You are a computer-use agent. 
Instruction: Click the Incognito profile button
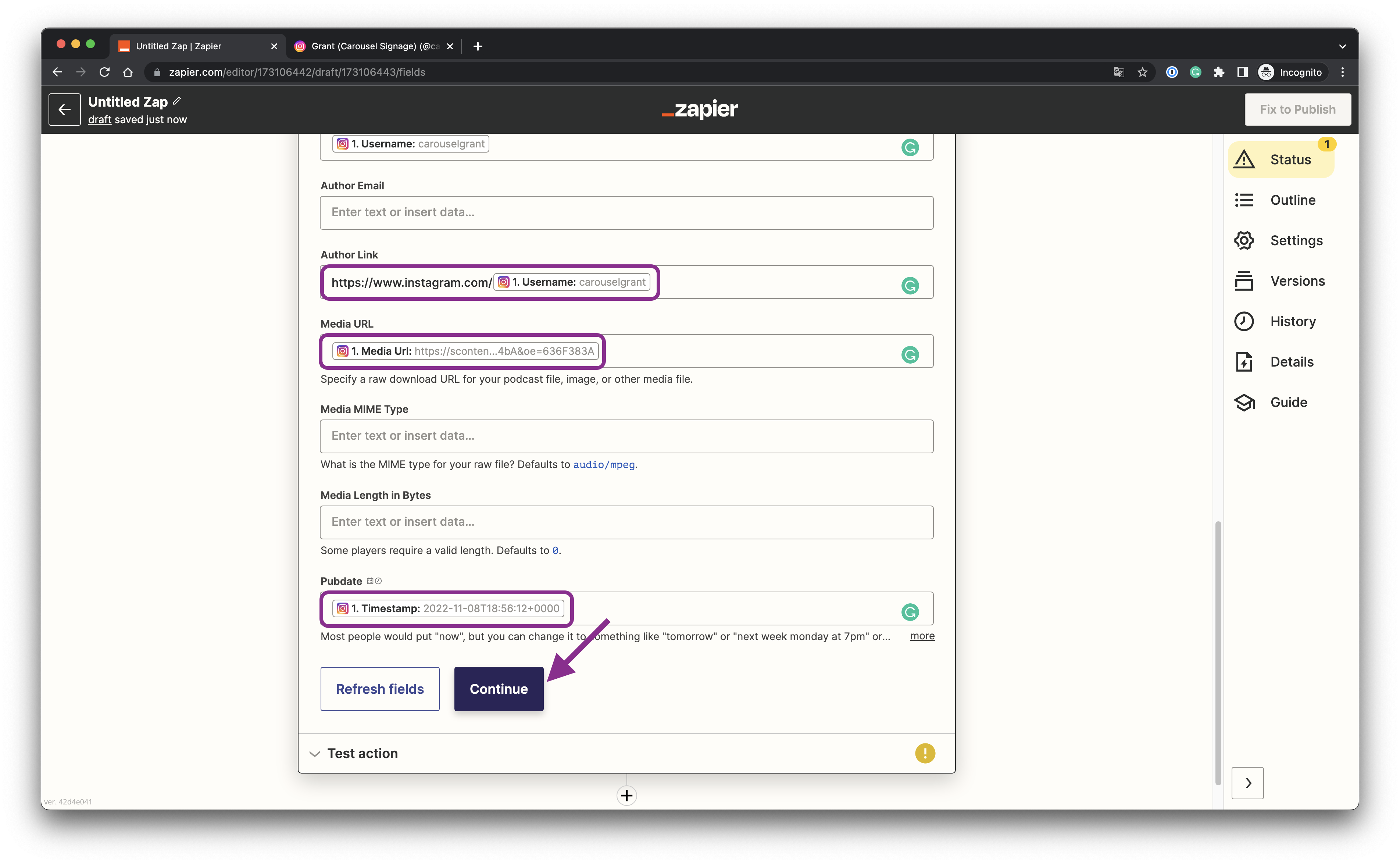[x=1291, y=72]
